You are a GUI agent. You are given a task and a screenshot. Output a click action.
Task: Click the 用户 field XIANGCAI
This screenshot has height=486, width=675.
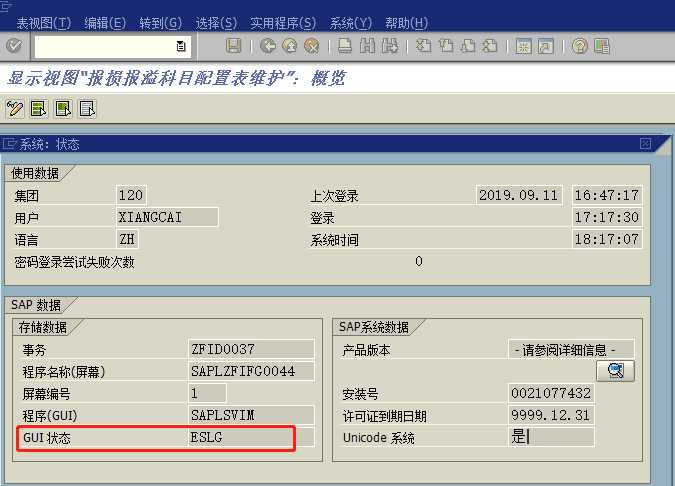167,217
